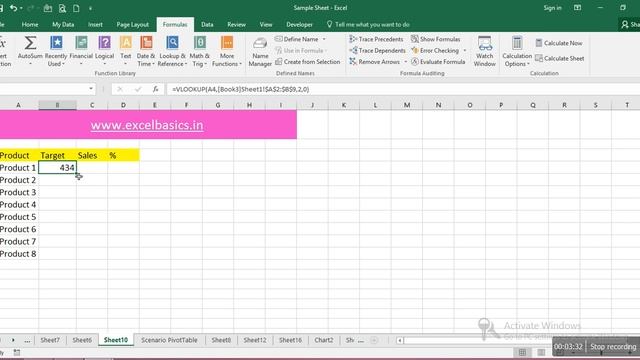Click the Insert Function fx button
The image size is (640, 360).
(156, 89)
